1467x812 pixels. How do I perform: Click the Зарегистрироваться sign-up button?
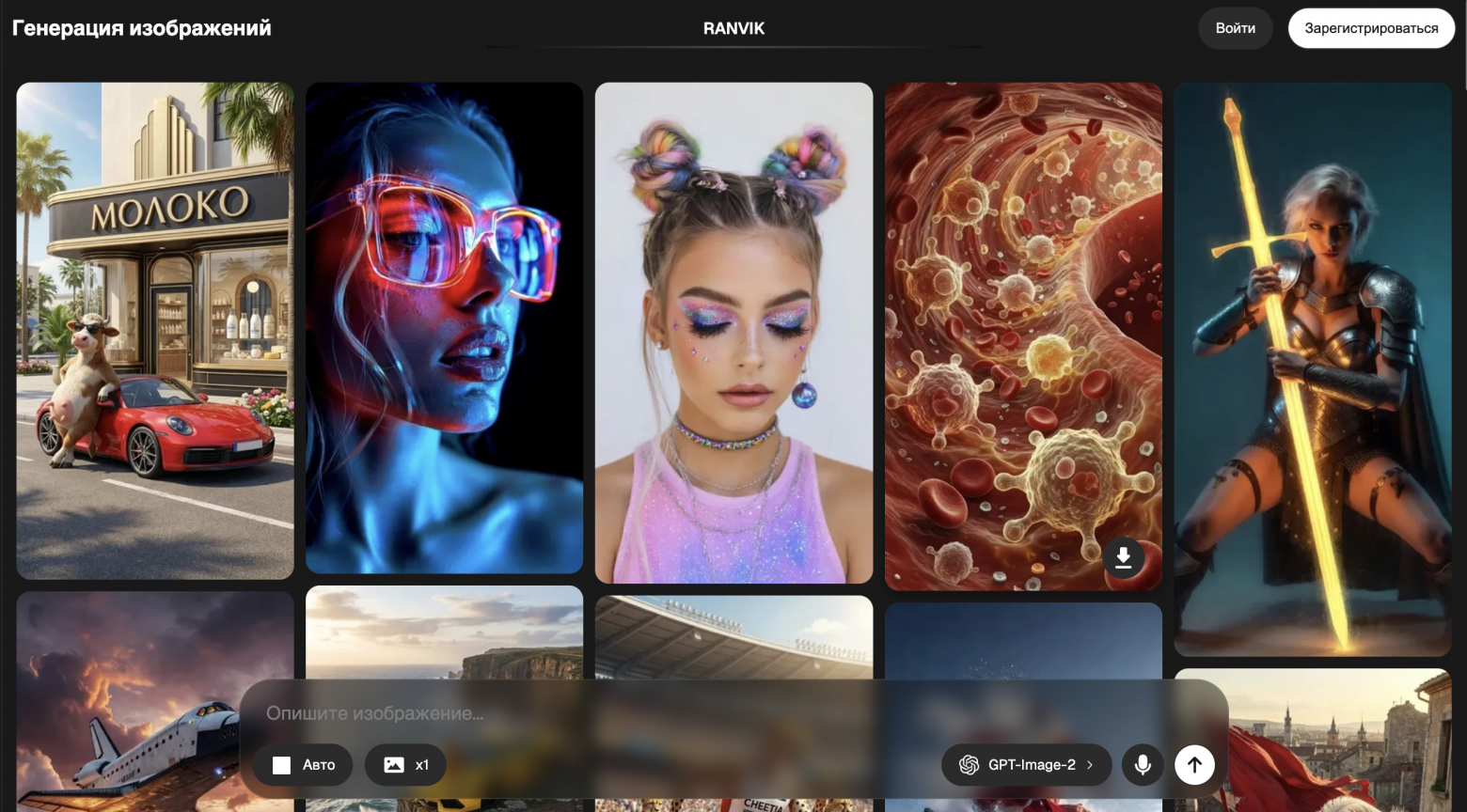[x=1371, y=28]
